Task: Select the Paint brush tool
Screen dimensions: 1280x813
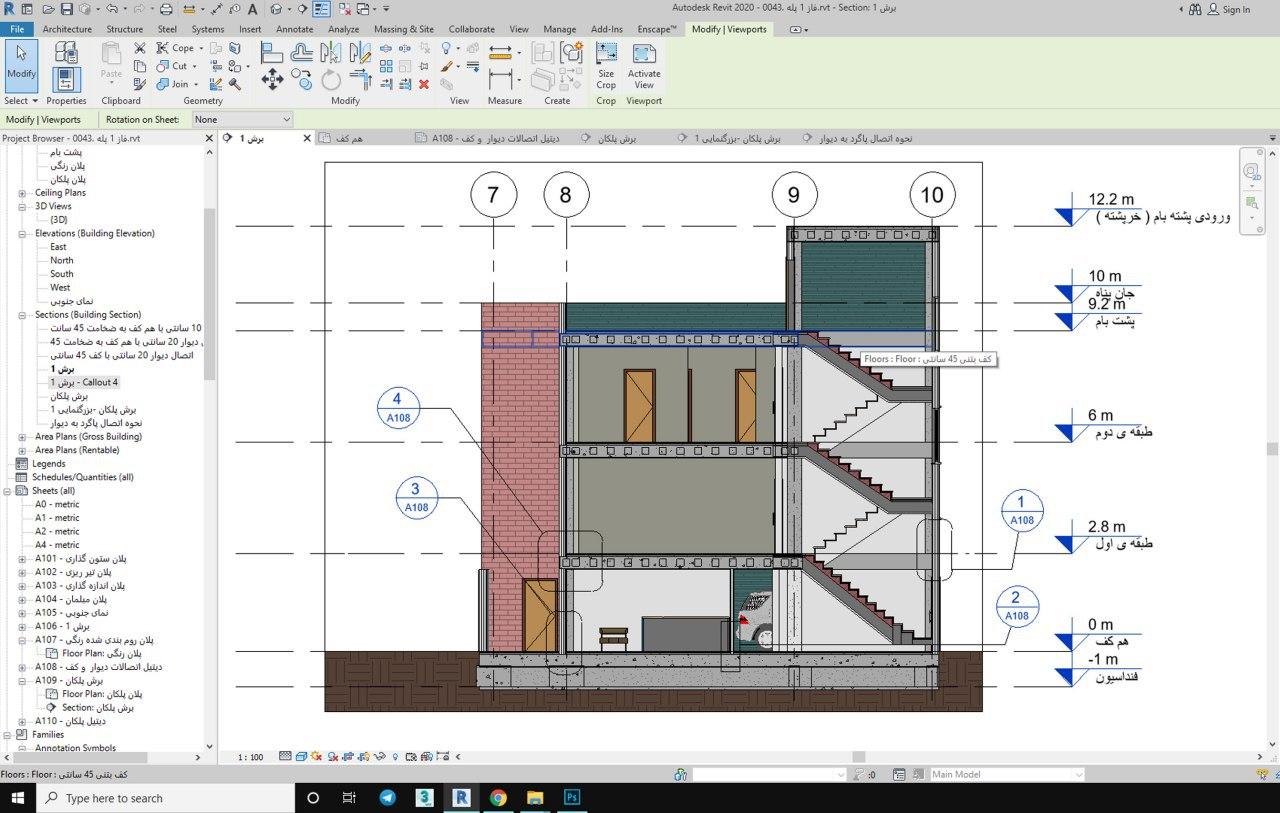Action: click(x=447, y=66)
